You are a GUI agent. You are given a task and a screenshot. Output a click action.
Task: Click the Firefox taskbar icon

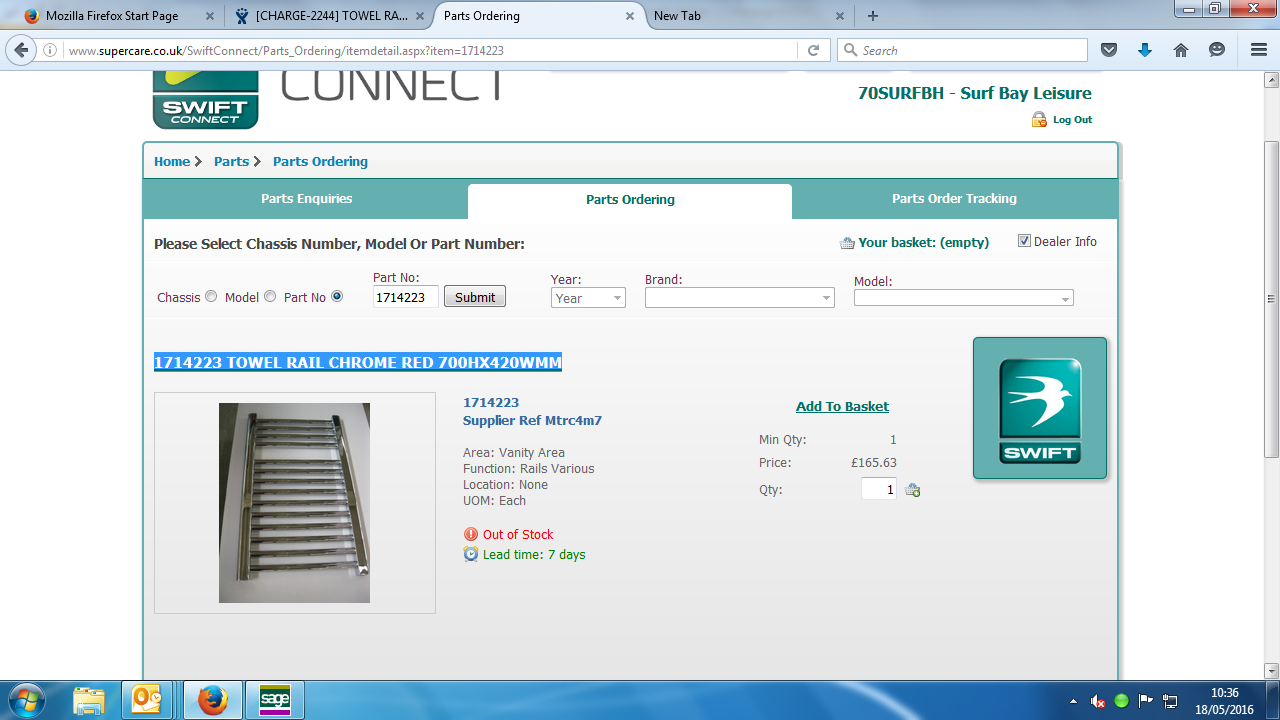212,700
